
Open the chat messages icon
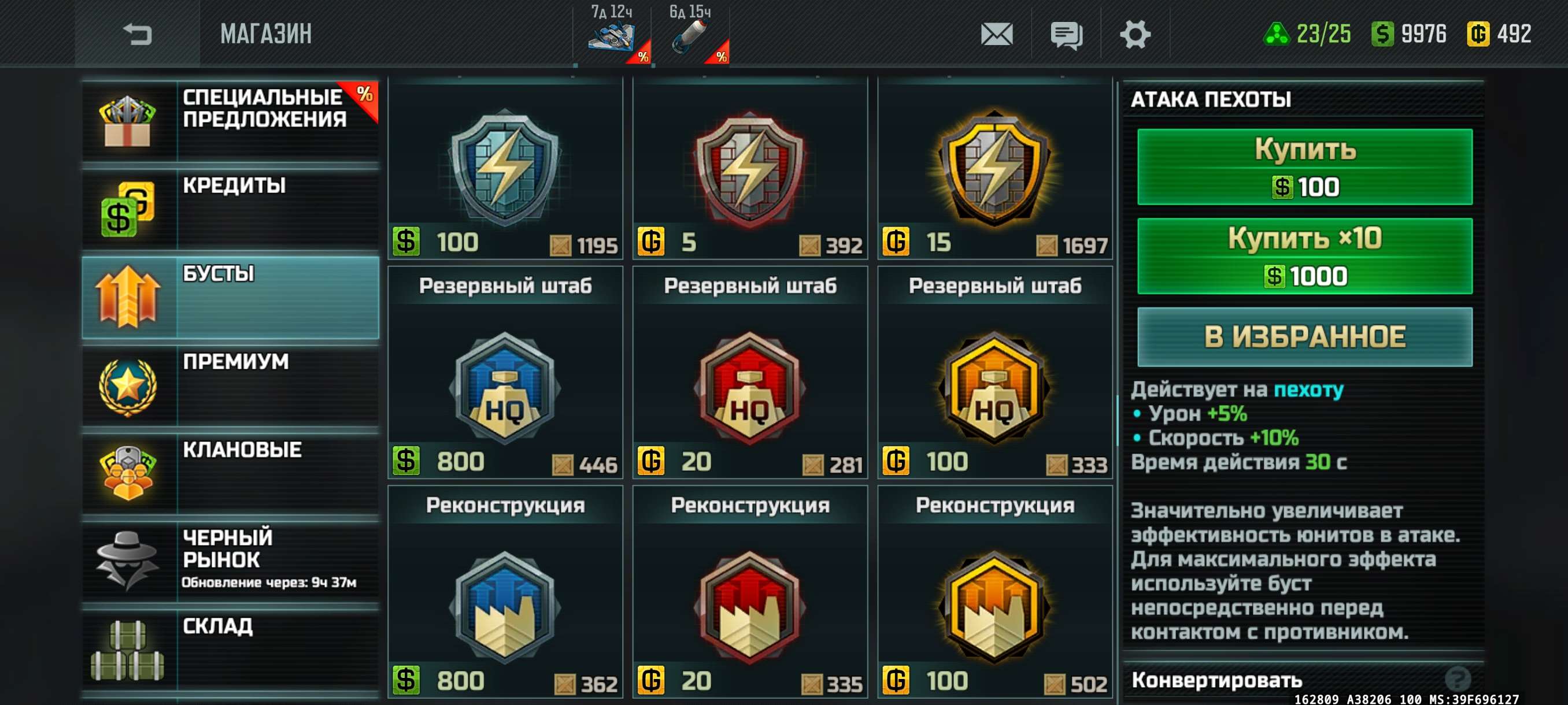[1066, 35]
